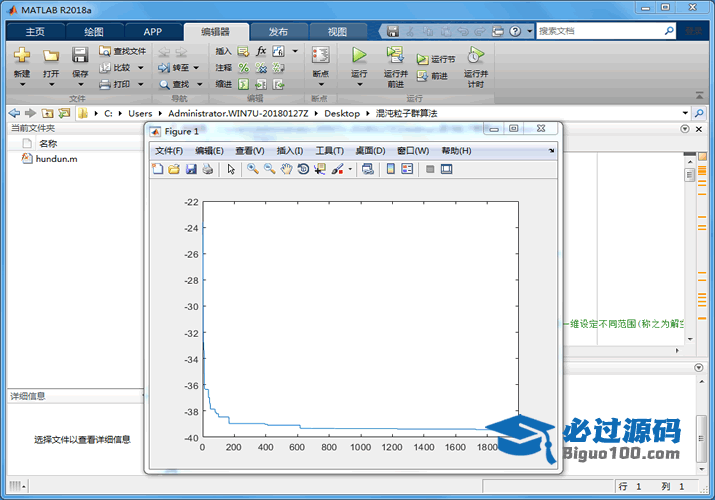
Task: Select the Zoom In magnifier tool
Action: 253,169
